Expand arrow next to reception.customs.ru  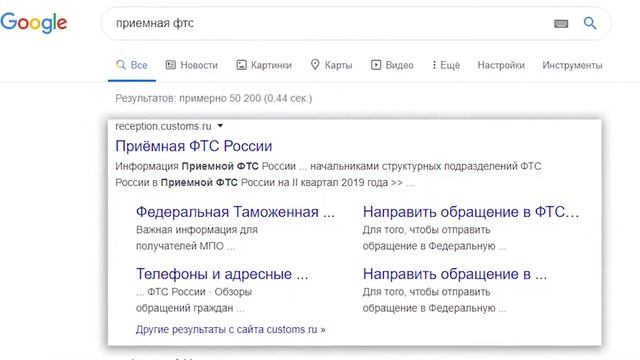[220, 126]
